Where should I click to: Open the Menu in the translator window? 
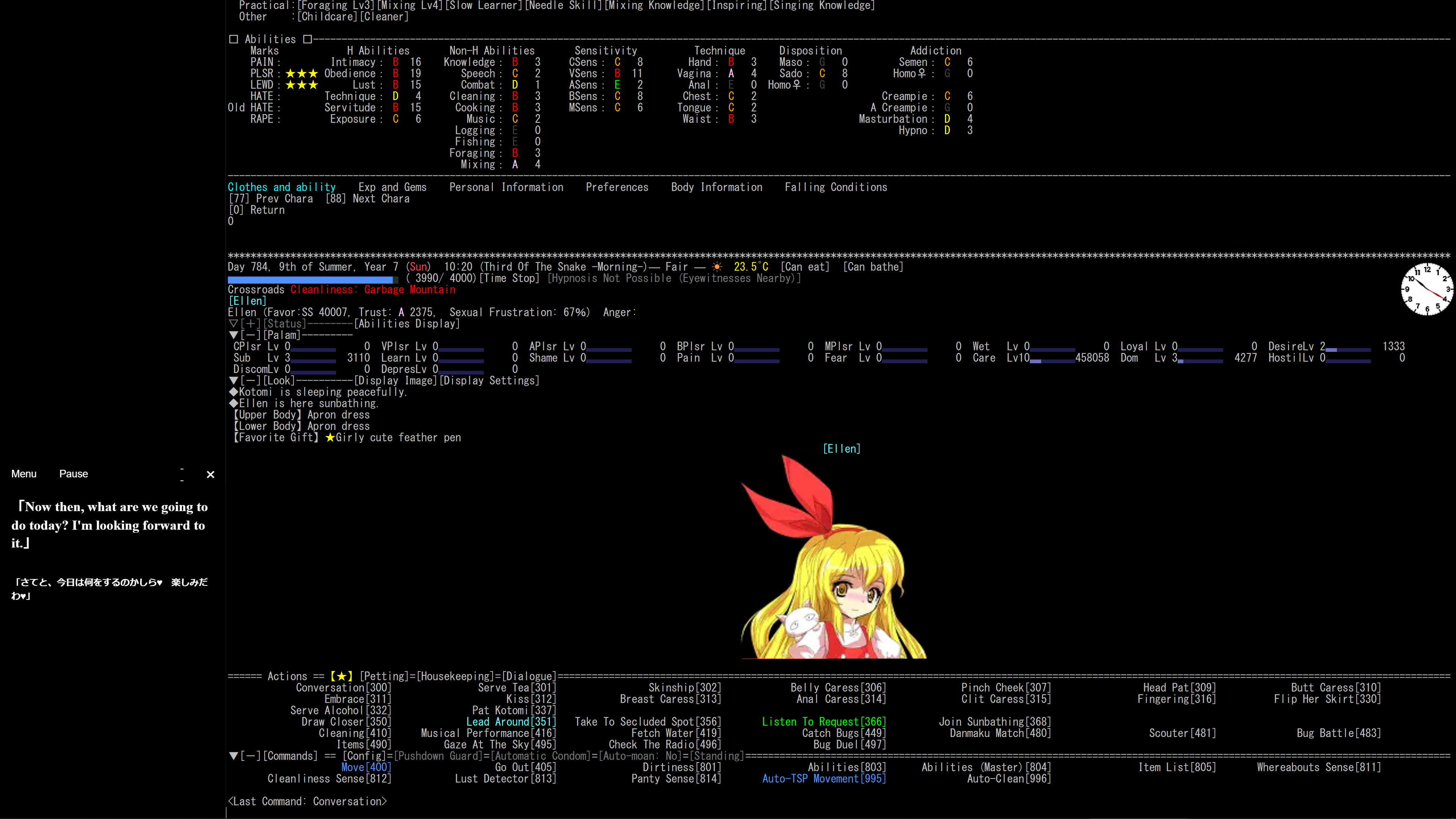(24, 474)
